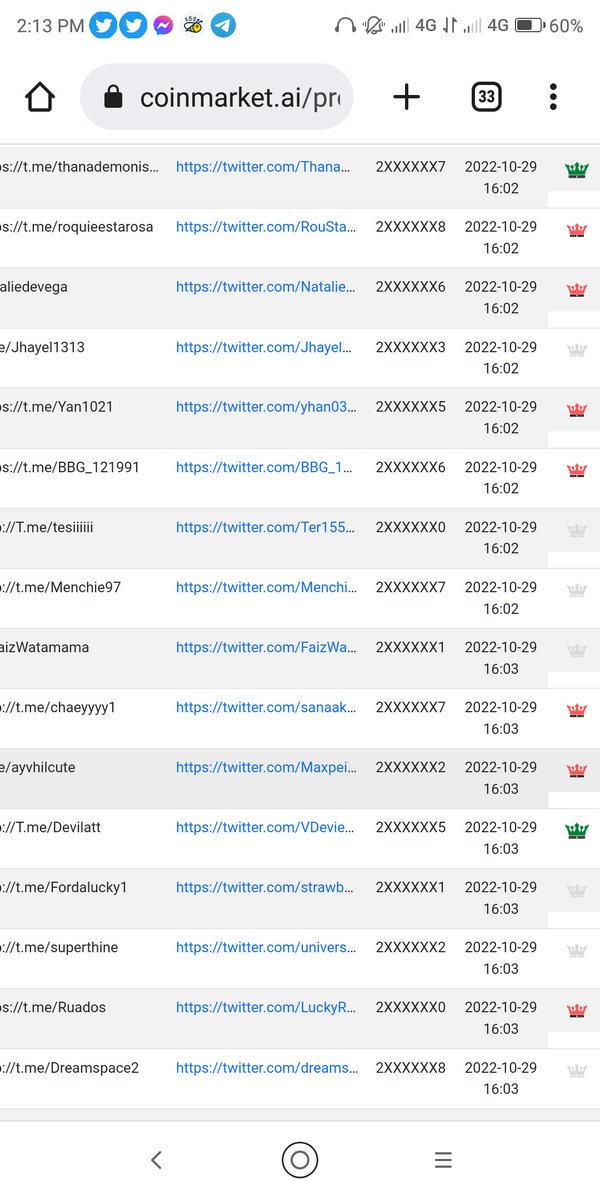Select Telegram text t.me/BBG_121991
This screenshot has width=600, height=1200.
click(x=80, y=467)
